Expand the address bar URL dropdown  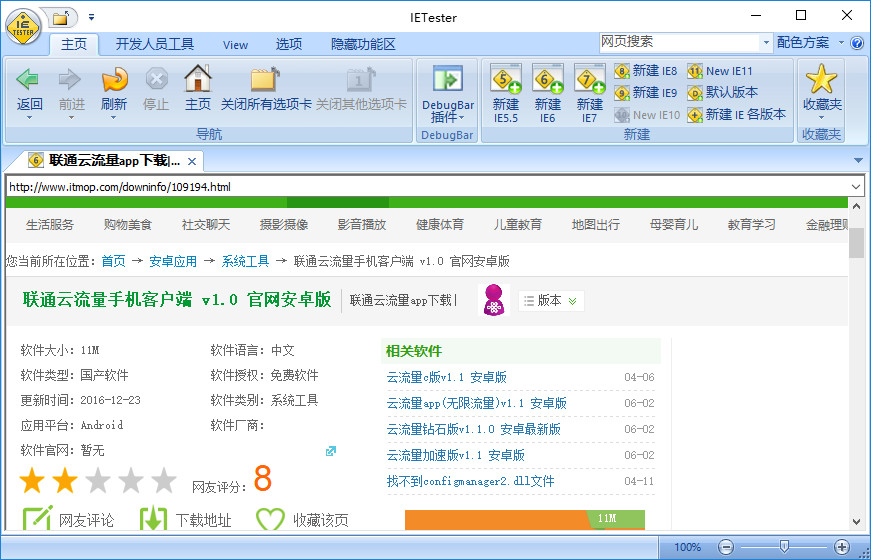855,187
